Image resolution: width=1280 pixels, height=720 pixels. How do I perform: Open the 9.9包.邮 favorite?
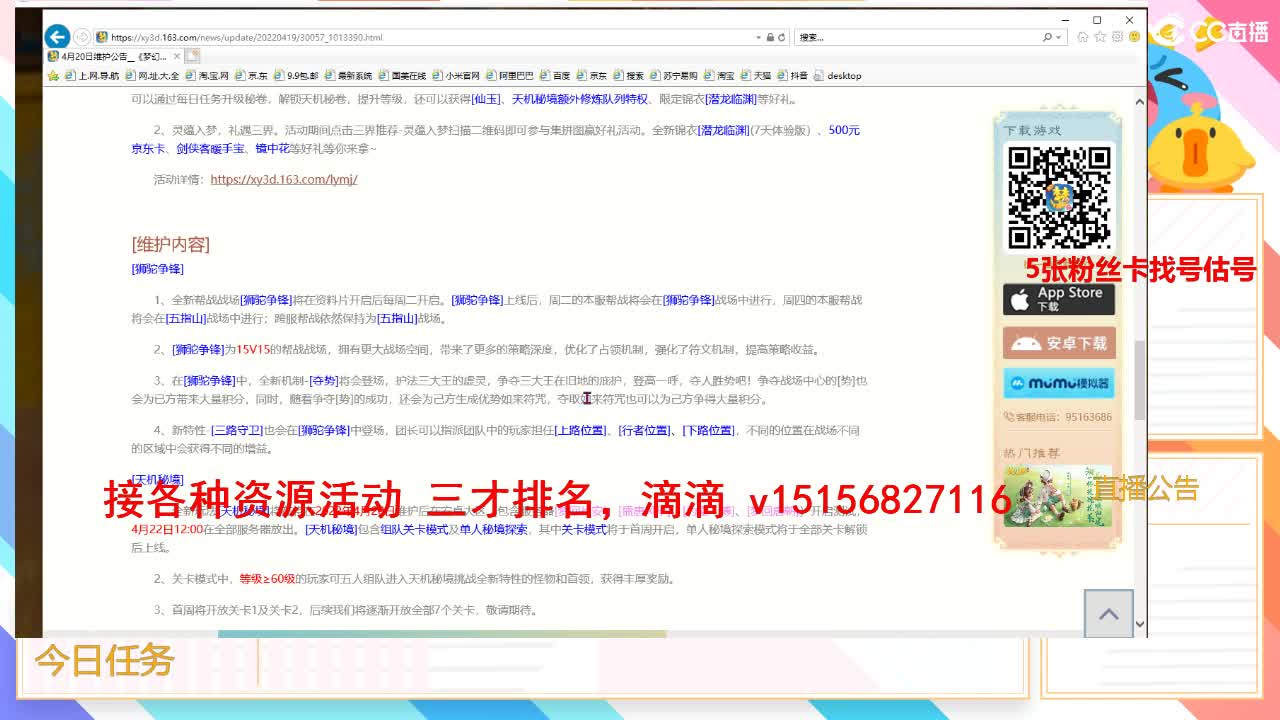point(295,75)
